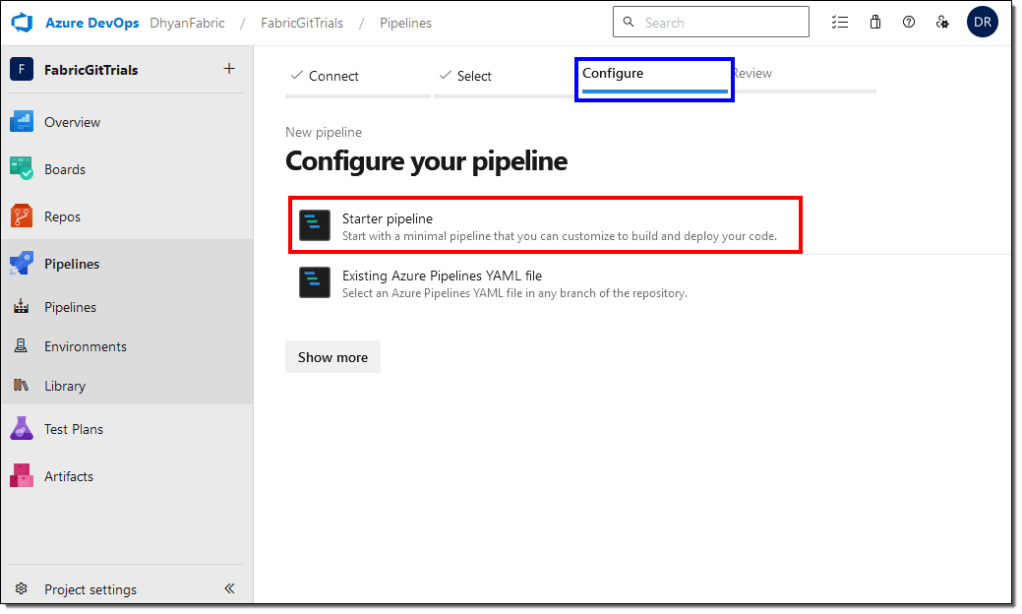Open Project settings link
The width and height of the screenshot is (1022, 614).
coord(90,589)
